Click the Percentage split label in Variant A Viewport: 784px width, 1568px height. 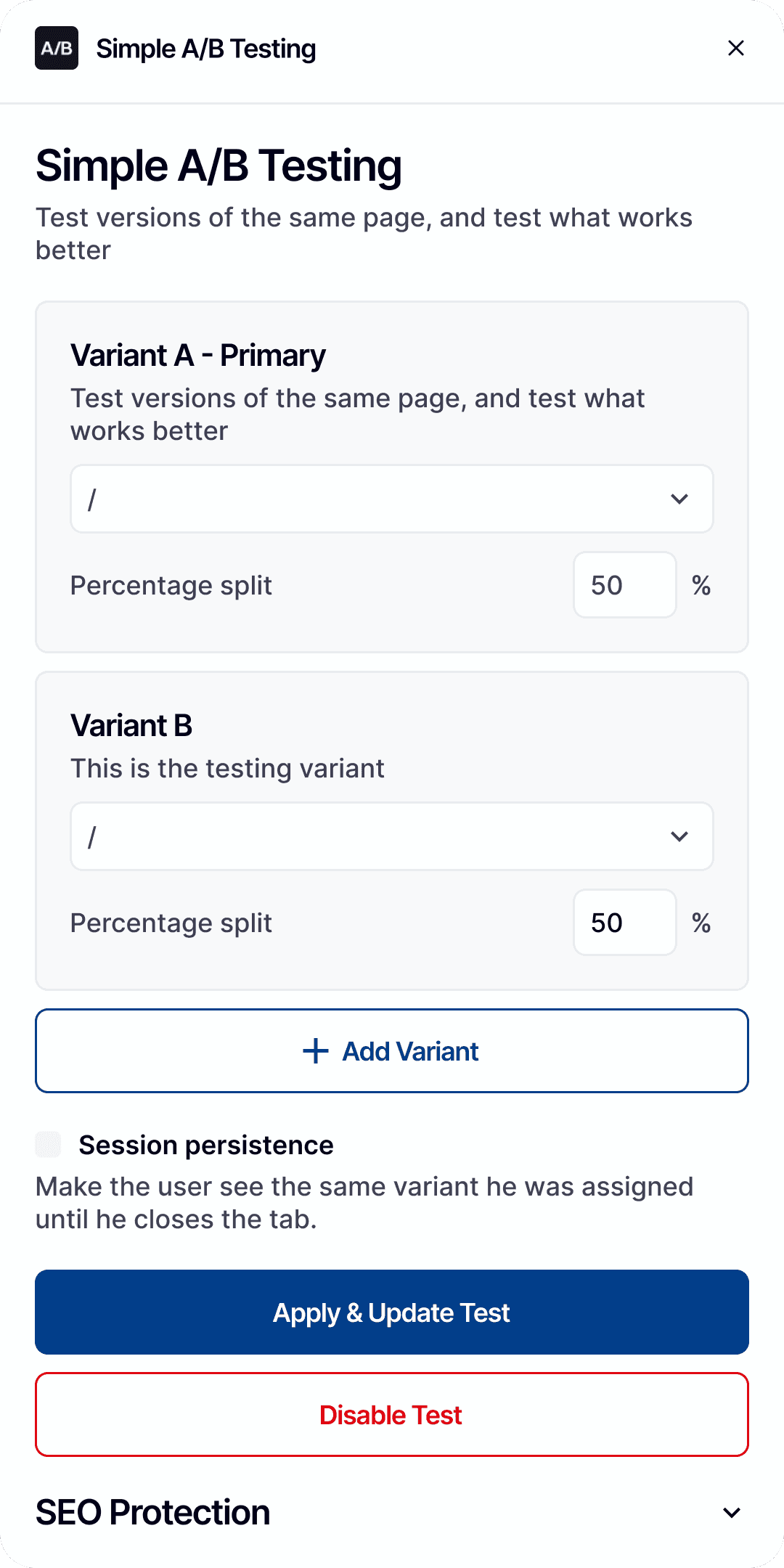point(171,585)
